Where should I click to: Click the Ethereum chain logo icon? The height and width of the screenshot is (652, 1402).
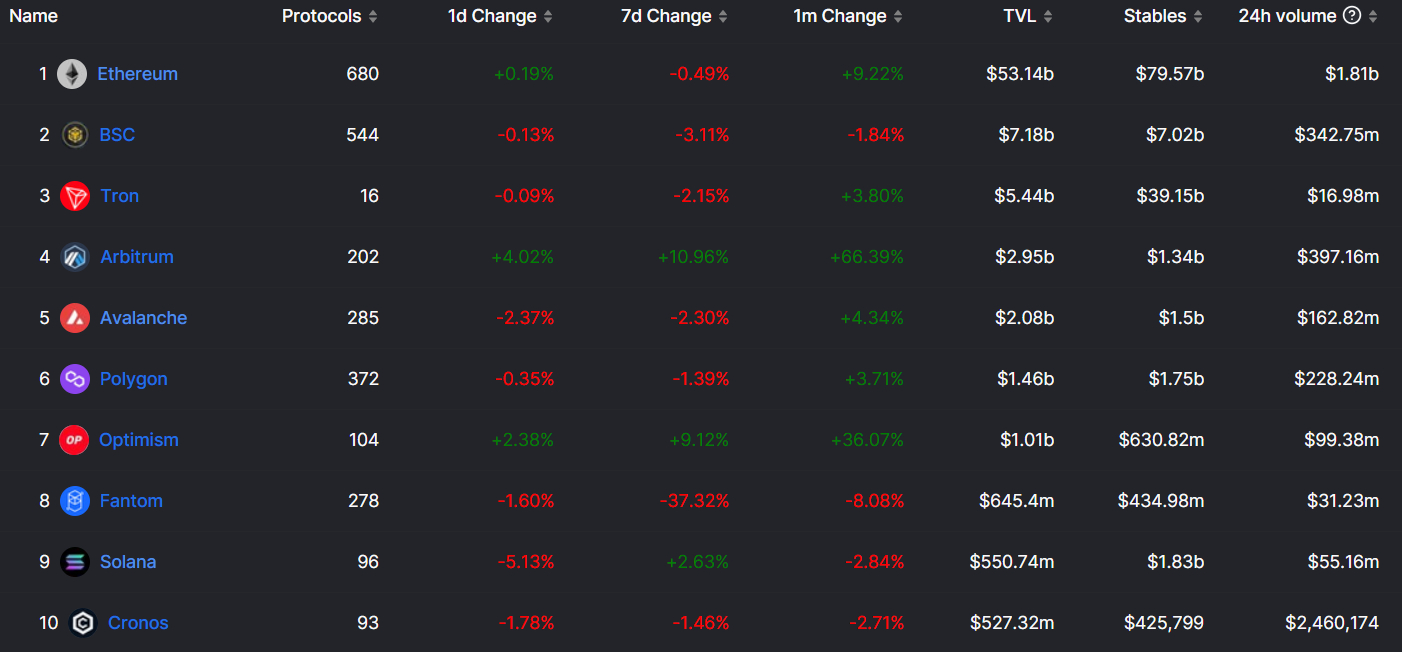[x=72, y=74]
